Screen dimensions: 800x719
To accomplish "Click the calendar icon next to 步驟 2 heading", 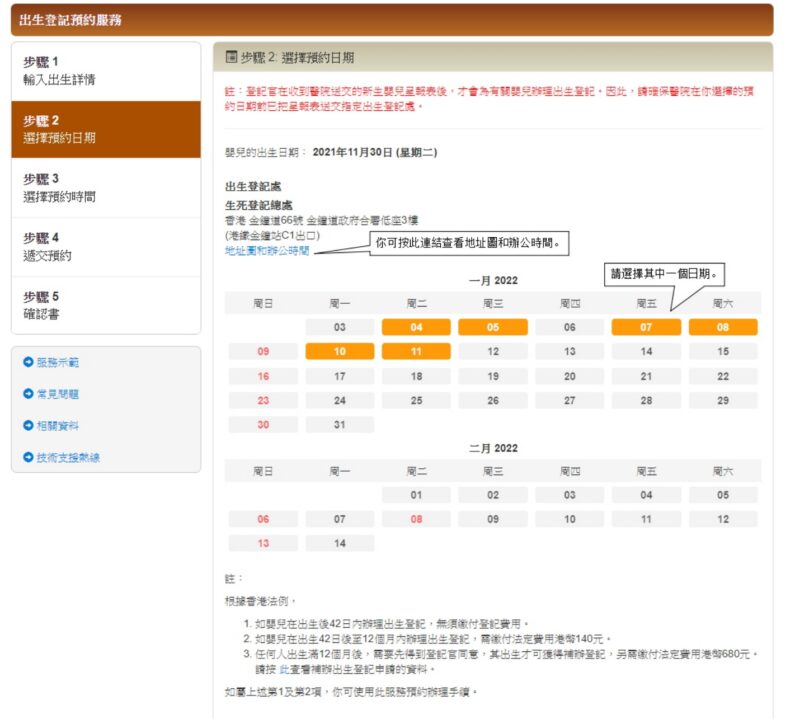I will point(231,57).
